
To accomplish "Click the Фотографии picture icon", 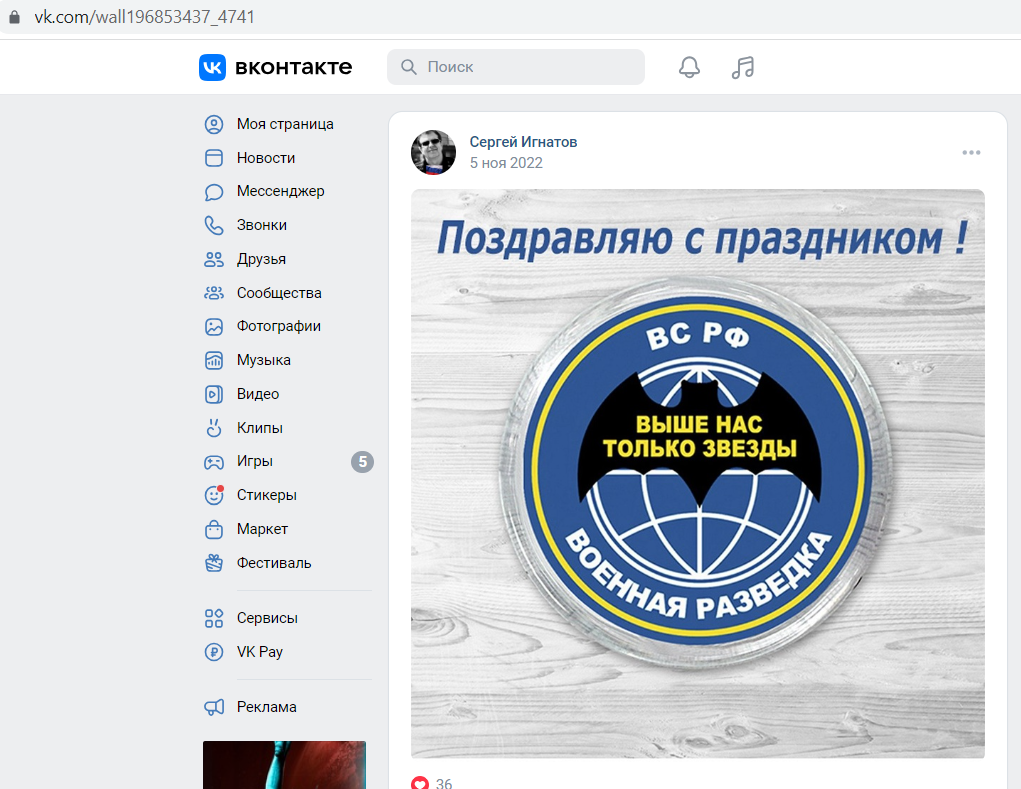I will (x=214, y=327).
